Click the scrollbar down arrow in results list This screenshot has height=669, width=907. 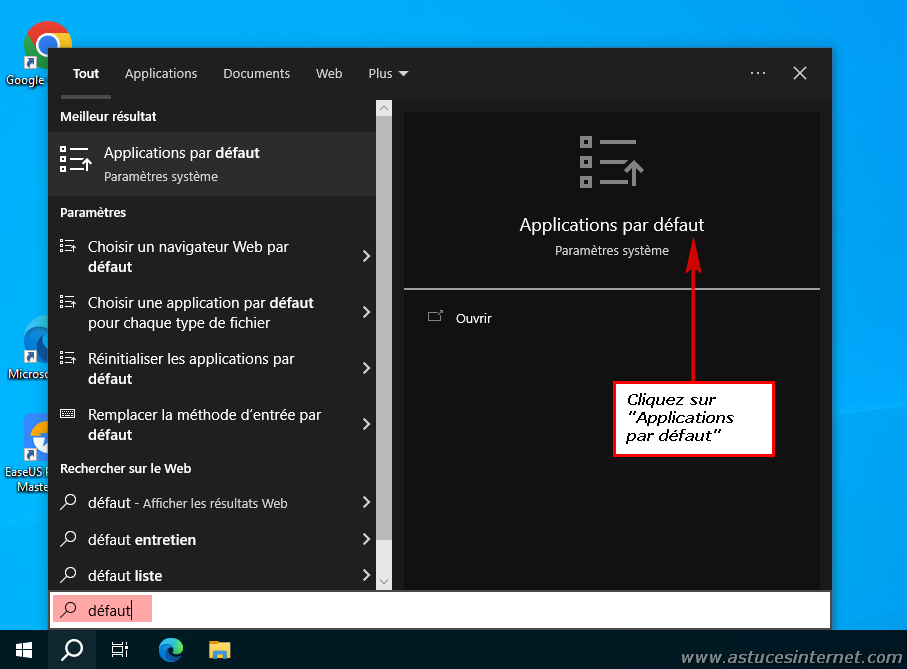click(384, 582)
